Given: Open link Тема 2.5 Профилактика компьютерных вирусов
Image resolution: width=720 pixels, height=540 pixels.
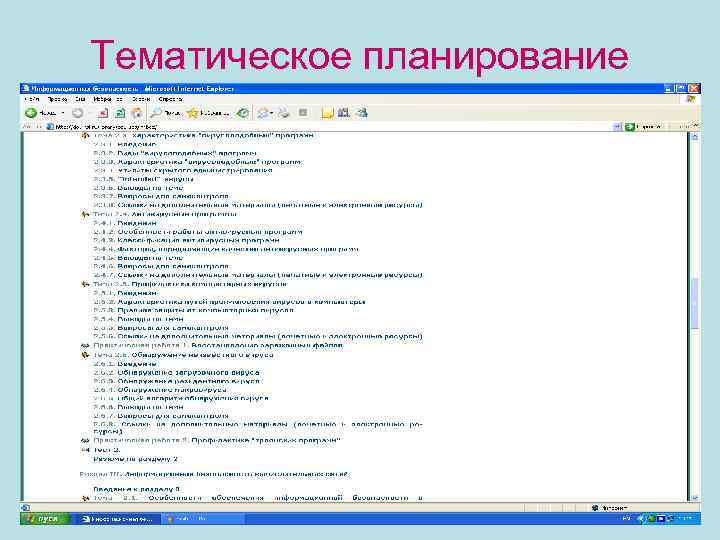Looking at the screenshot, I should 190,284.
